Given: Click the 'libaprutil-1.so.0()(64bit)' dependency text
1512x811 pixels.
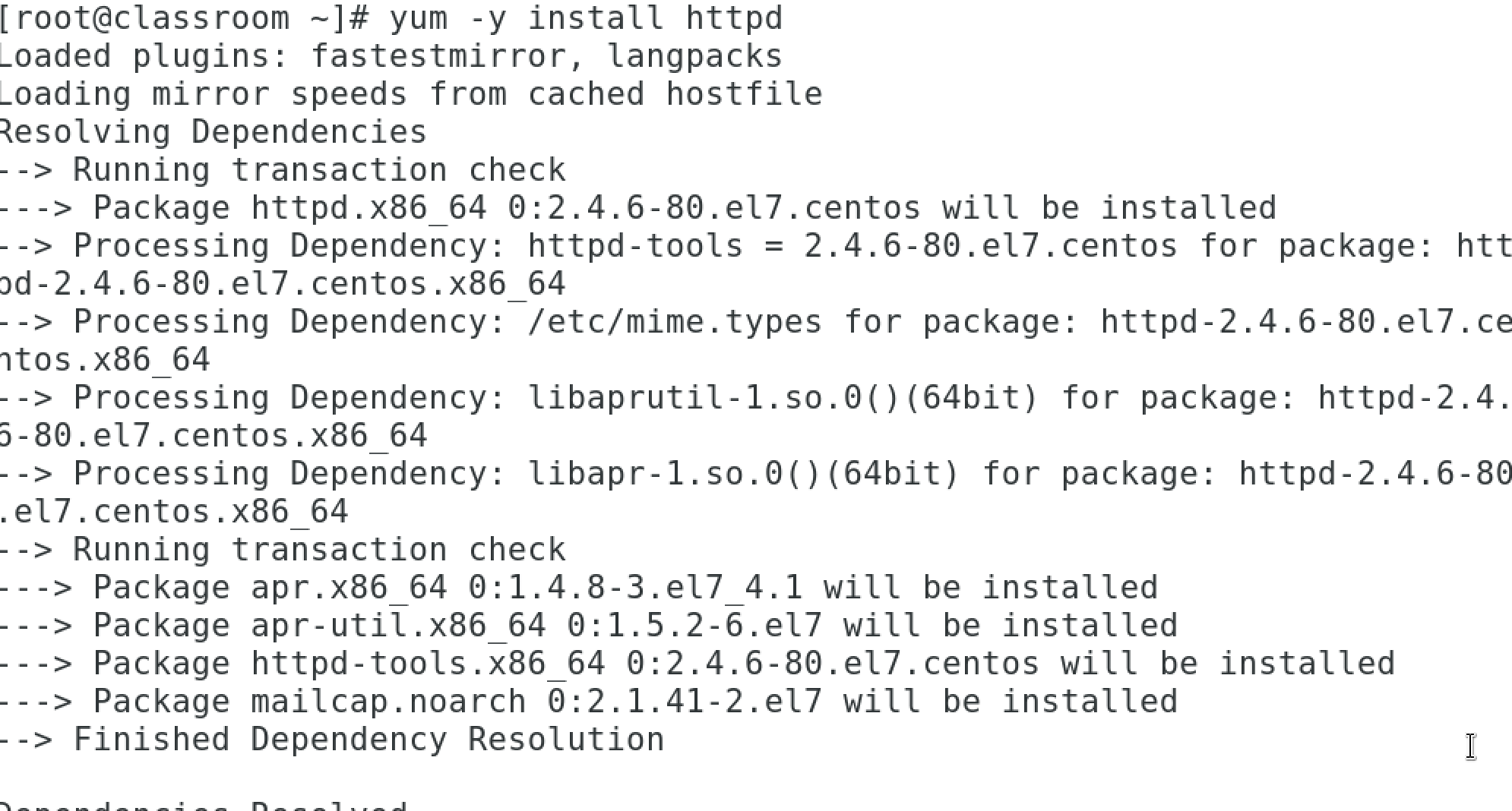Looking at the screenshot, I should pyautogui.click(x=783, y=399).
